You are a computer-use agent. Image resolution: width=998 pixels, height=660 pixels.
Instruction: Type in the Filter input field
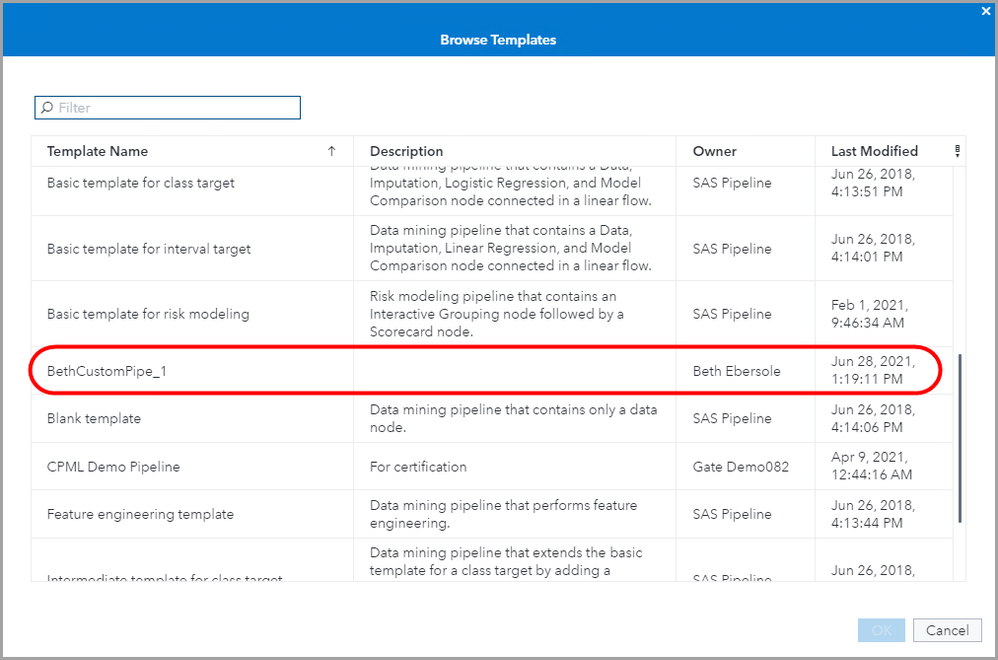[x=175, y=108]
